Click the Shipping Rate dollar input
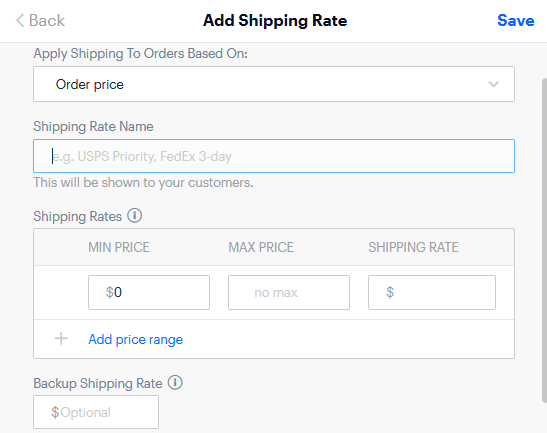Viewport: 547px width, 433px height. 432,292
